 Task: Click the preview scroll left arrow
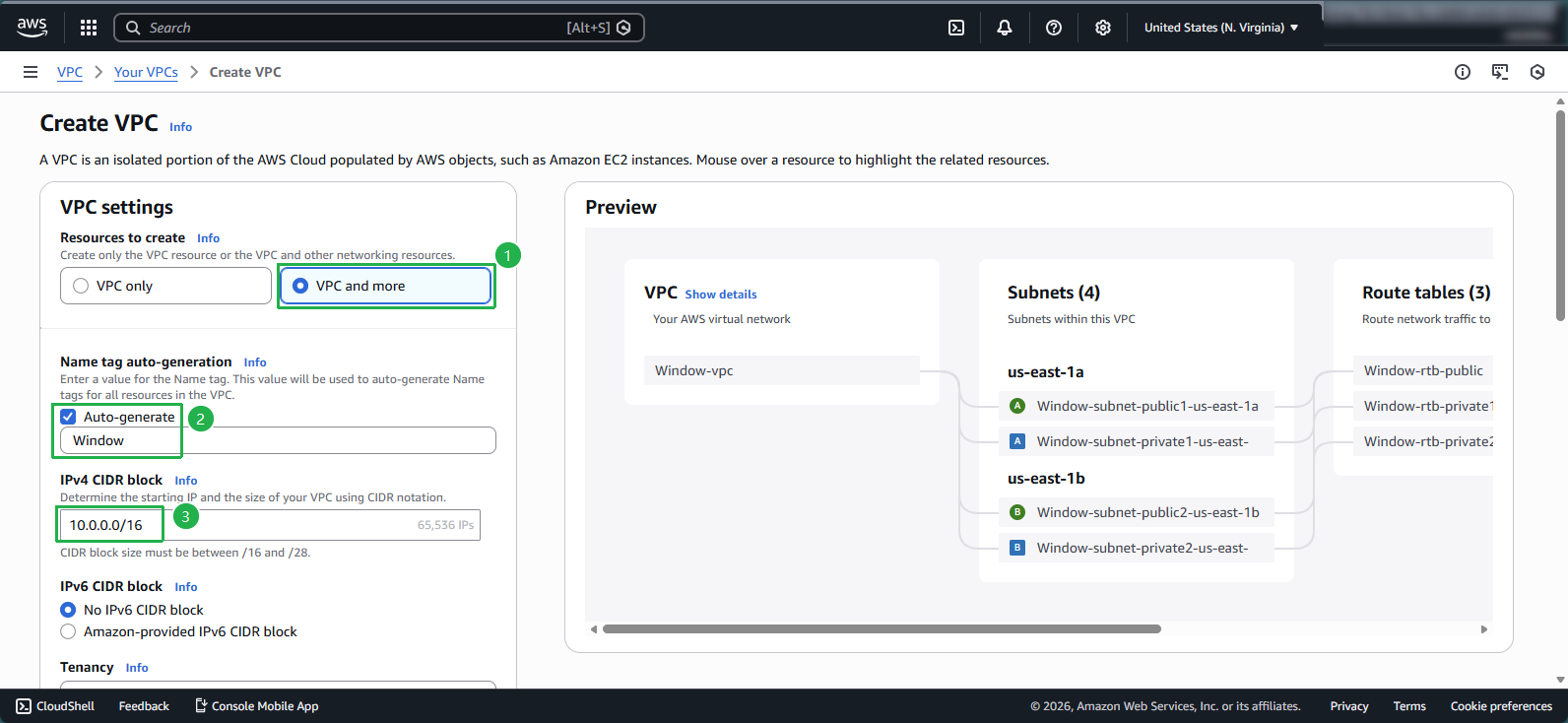[x=593, y=629]
